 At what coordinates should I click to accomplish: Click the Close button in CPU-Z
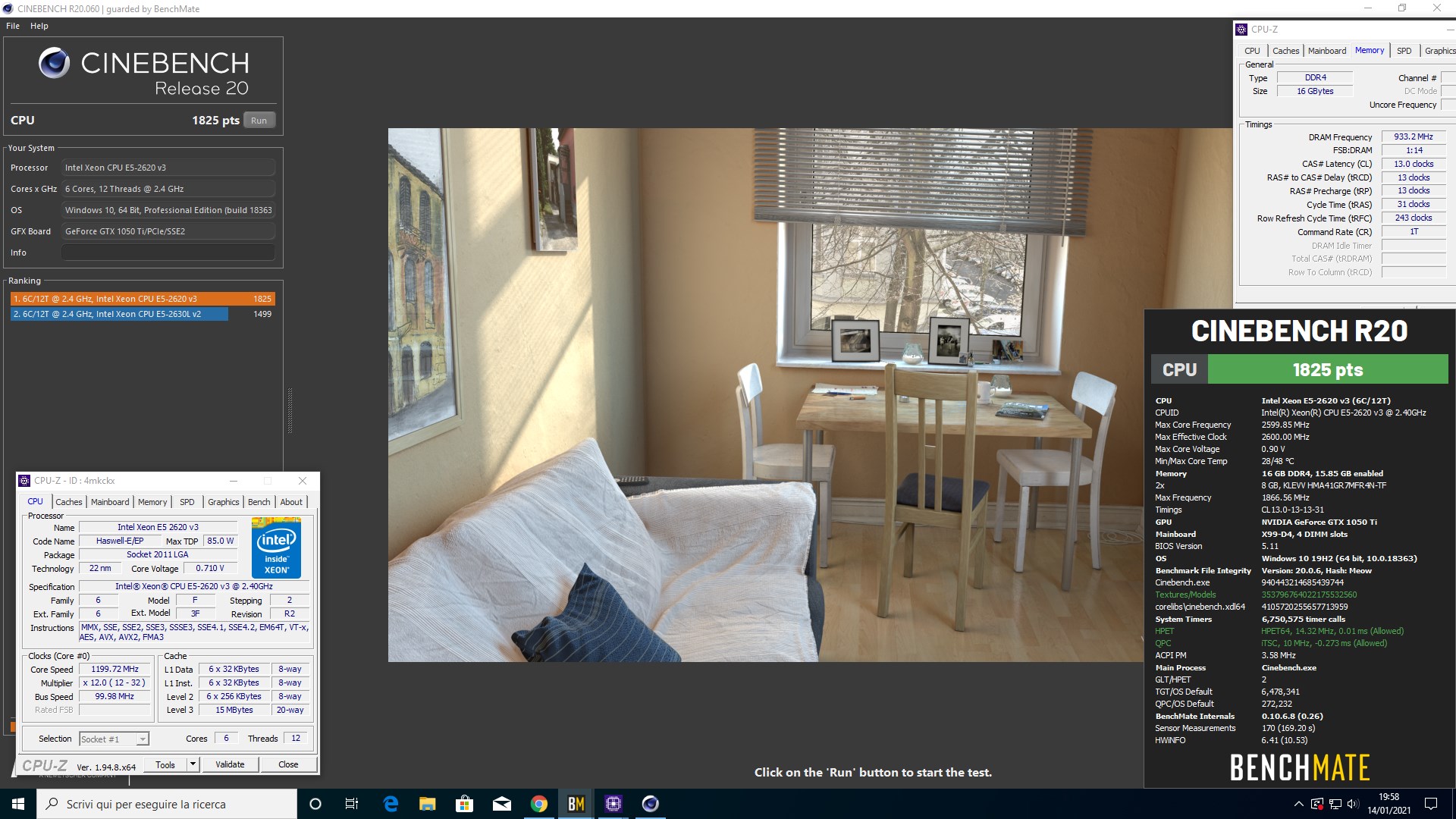(x=288, y=765)
